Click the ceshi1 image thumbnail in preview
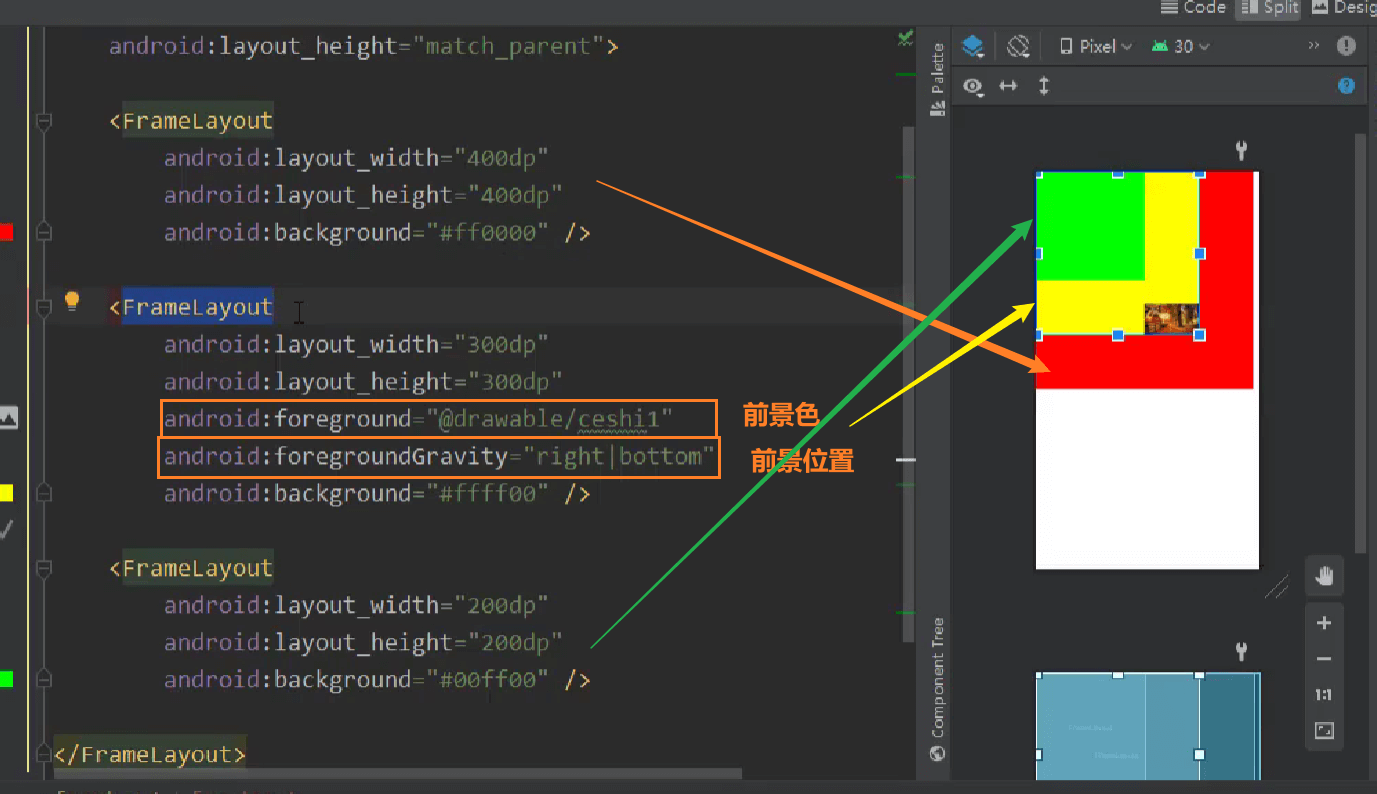The image size is (1377, 794). coord(1171,318)
